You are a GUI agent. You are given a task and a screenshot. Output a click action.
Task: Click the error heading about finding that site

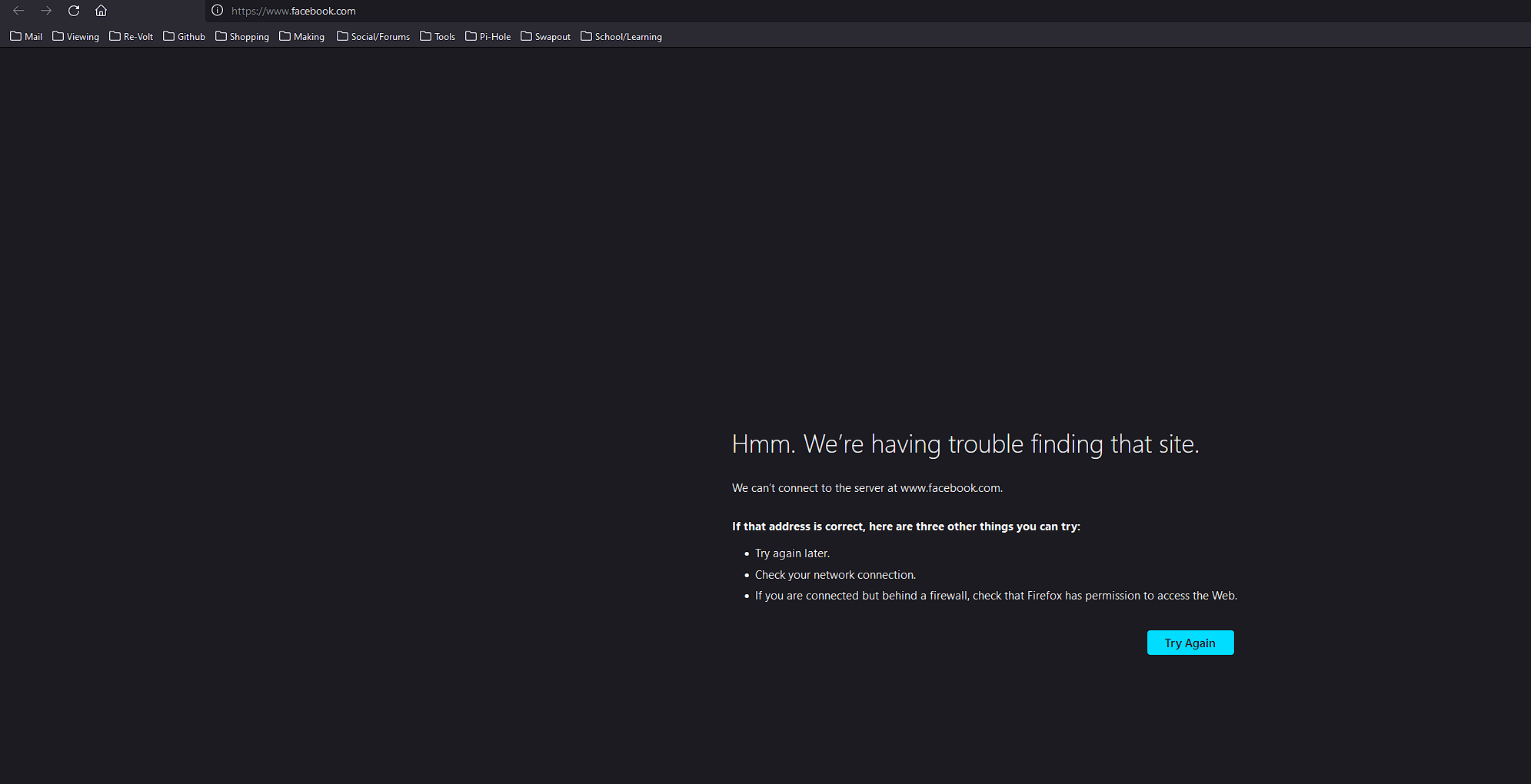point(965,444)
